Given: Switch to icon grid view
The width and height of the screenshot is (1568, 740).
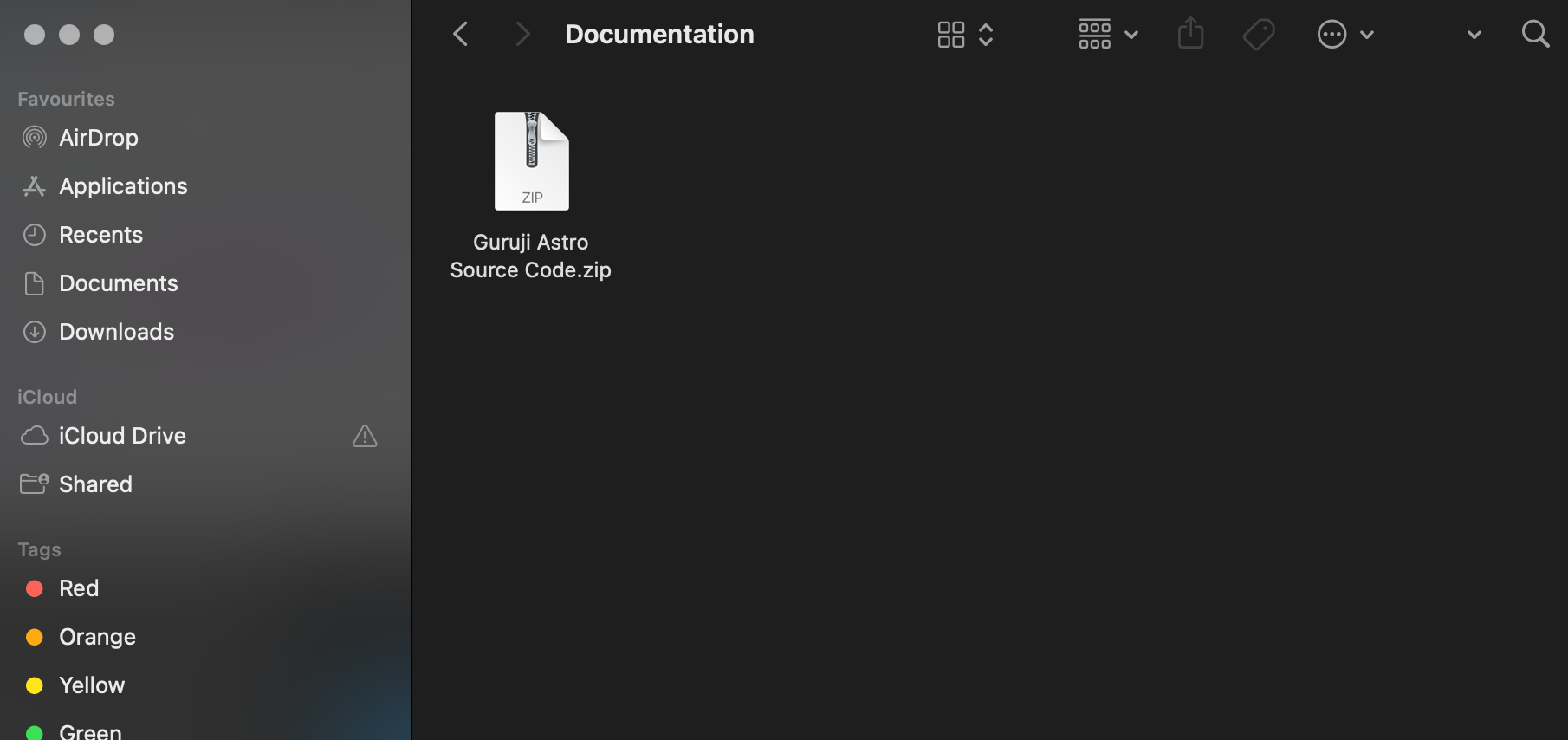Looking at the screenshot, I should [x=951, y=35].
